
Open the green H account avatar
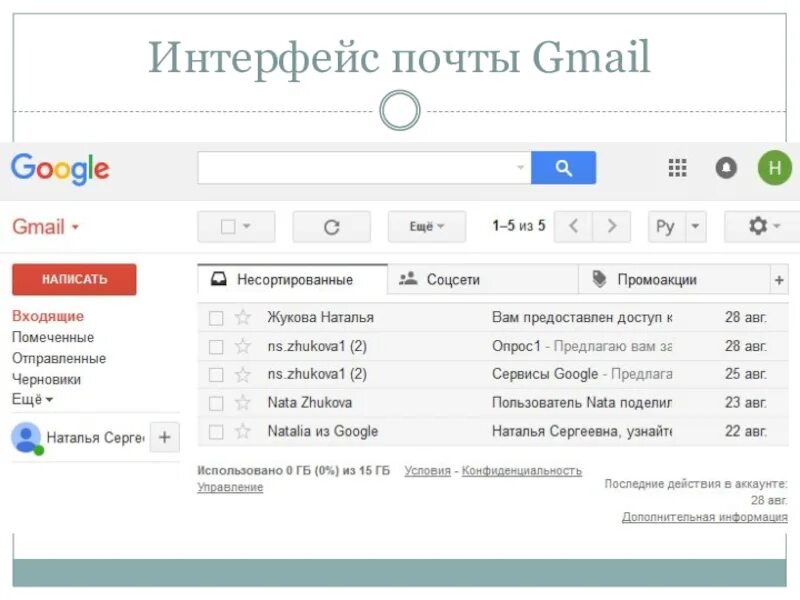tap(774, 168)
